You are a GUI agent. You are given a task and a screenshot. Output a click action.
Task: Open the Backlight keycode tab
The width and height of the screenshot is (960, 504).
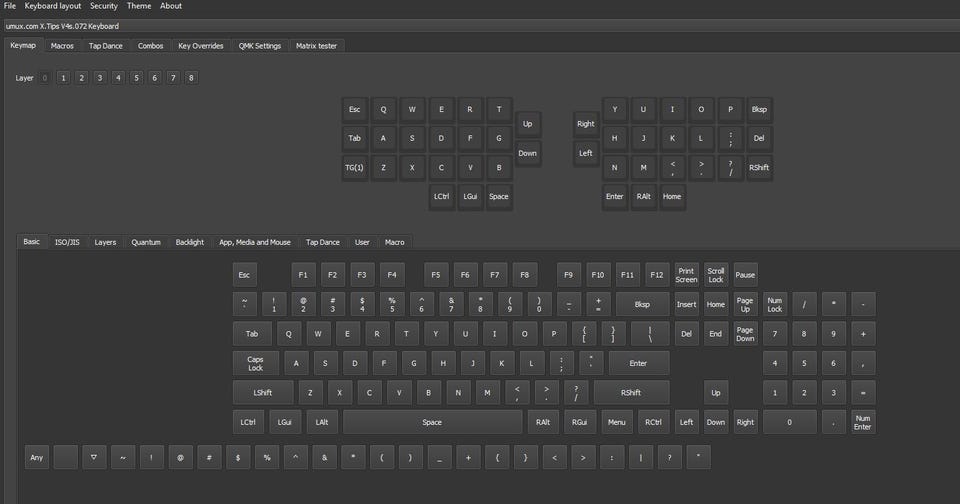coord(190,243)
